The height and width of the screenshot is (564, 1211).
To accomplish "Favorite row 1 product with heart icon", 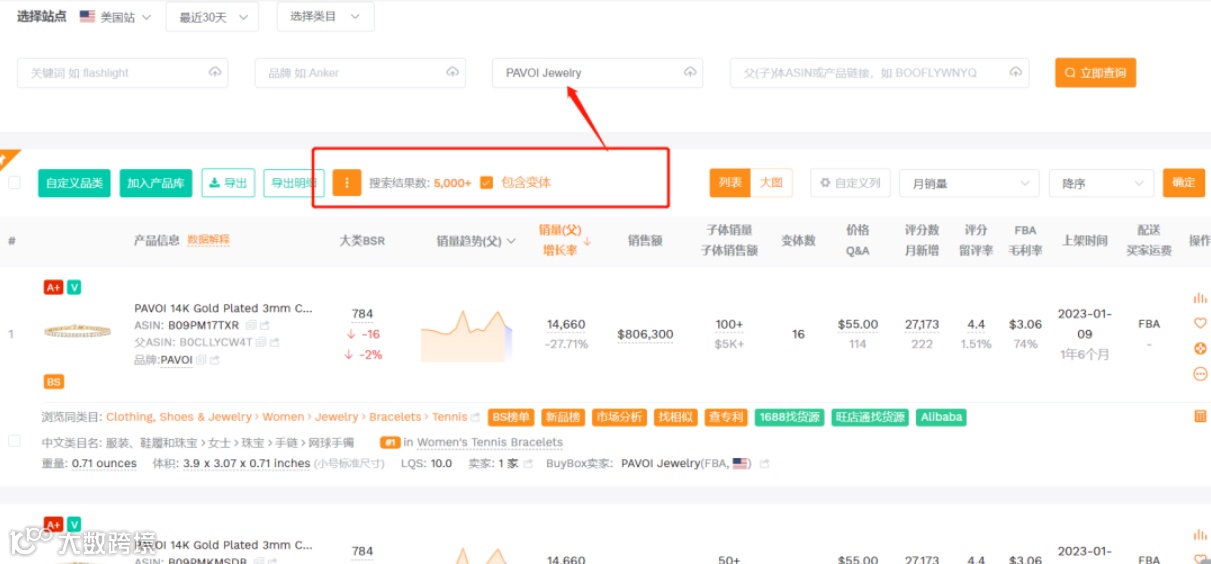I will (x=1200, y=323).
